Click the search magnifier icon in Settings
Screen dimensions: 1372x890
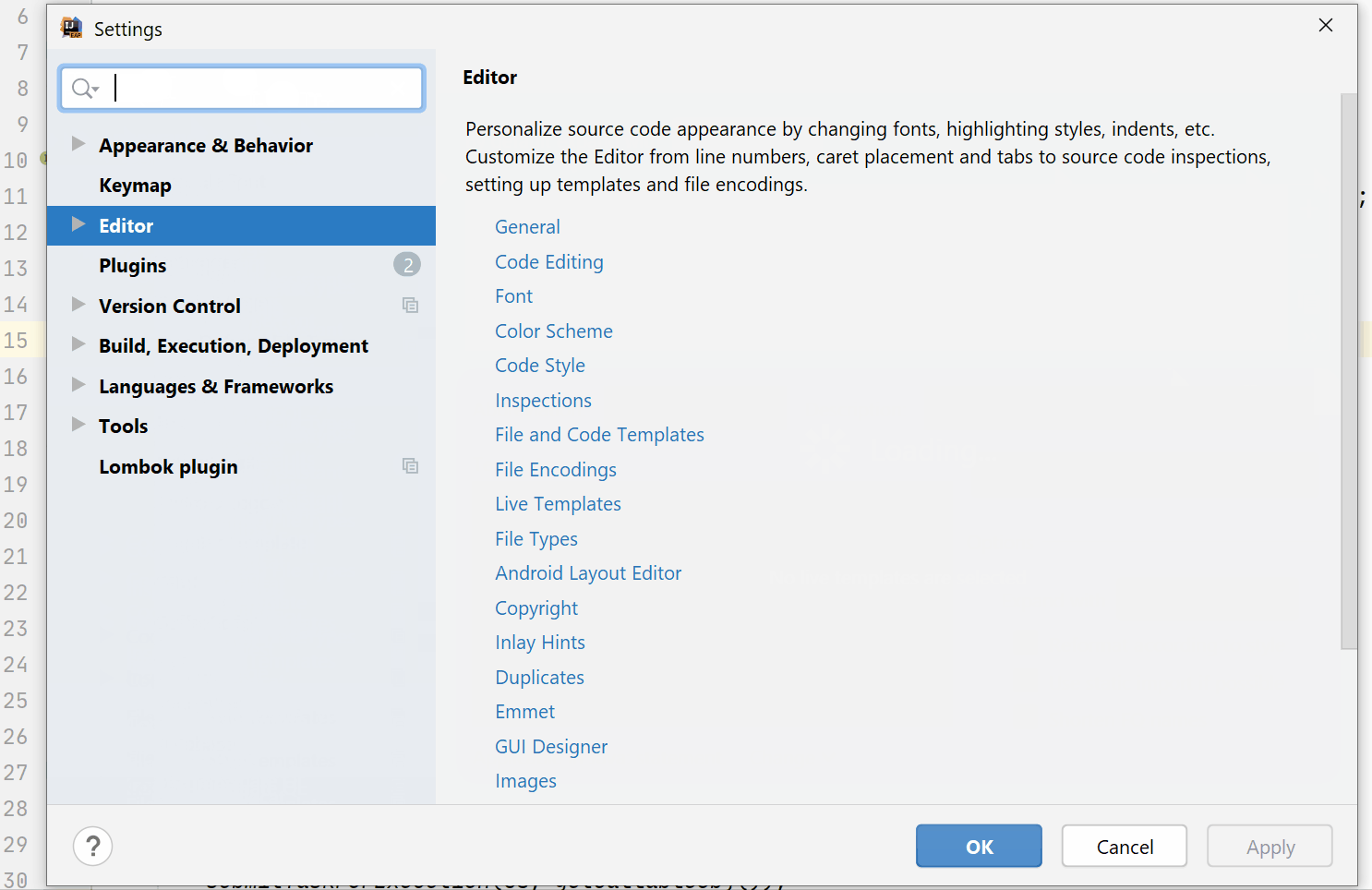(83, 89)
